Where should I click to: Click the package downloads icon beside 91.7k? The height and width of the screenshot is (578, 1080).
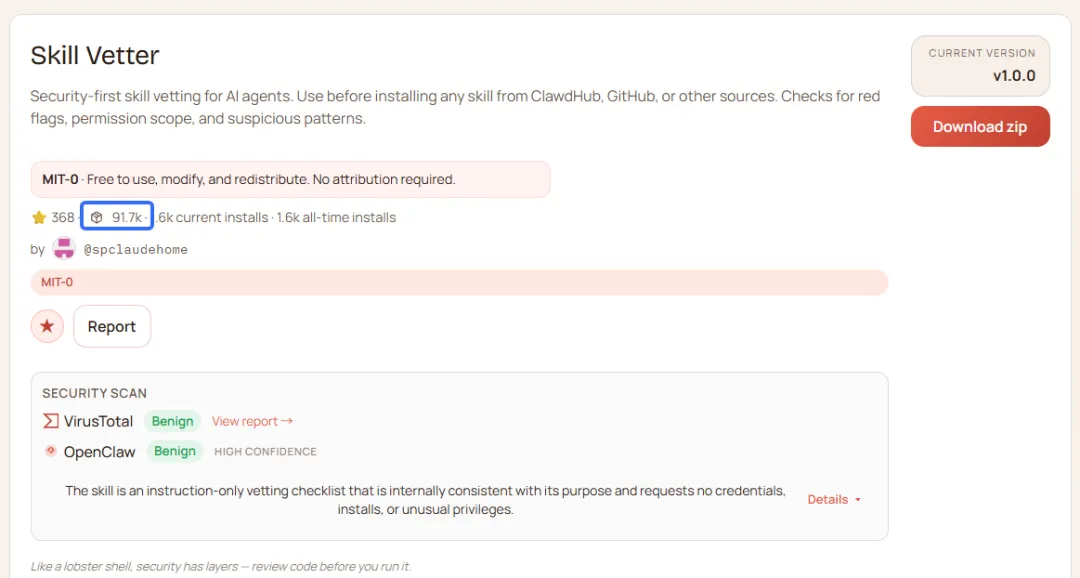pyautogui.click(x=97, y=217)
